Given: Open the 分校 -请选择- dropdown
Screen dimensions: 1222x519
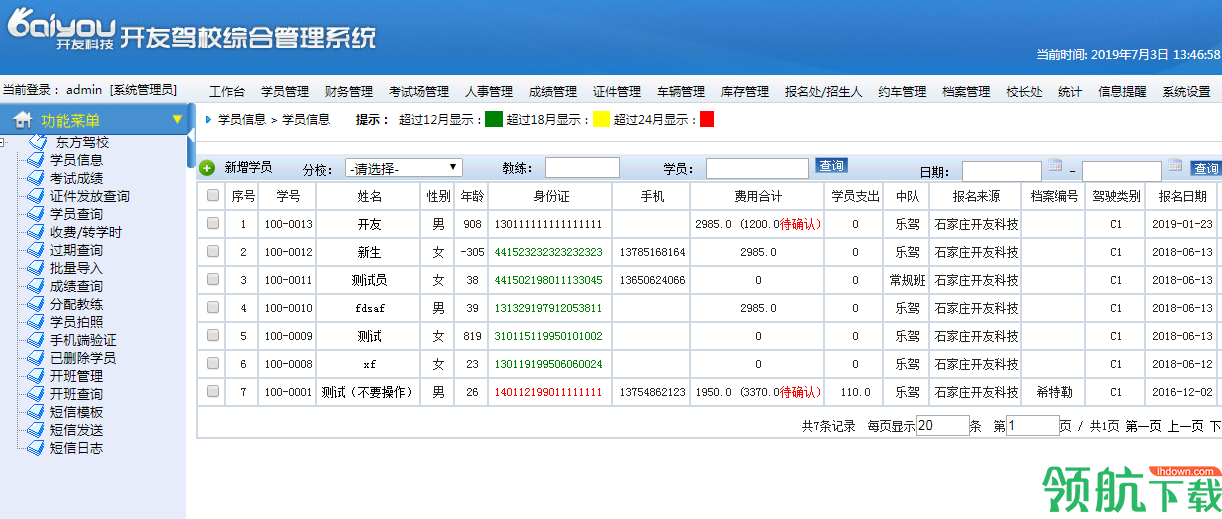Looking at the screenshot, I should coord(403,168).
